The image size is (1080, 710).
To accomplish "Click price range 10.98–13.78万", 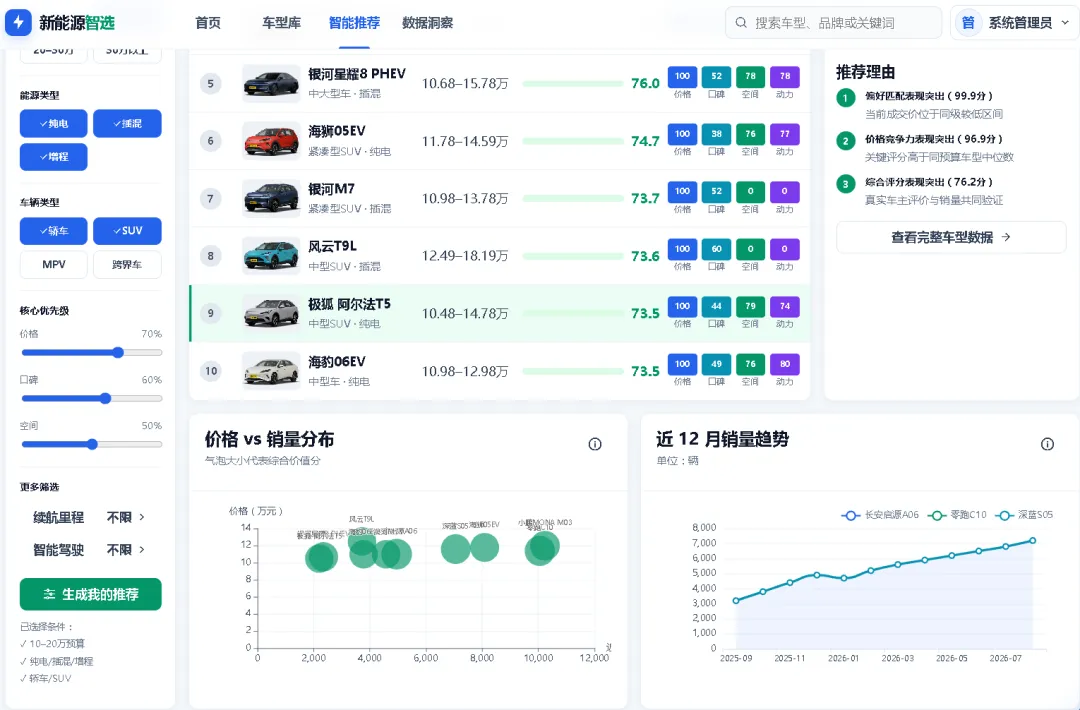I will pyautogui.click(x=465, y=198).
